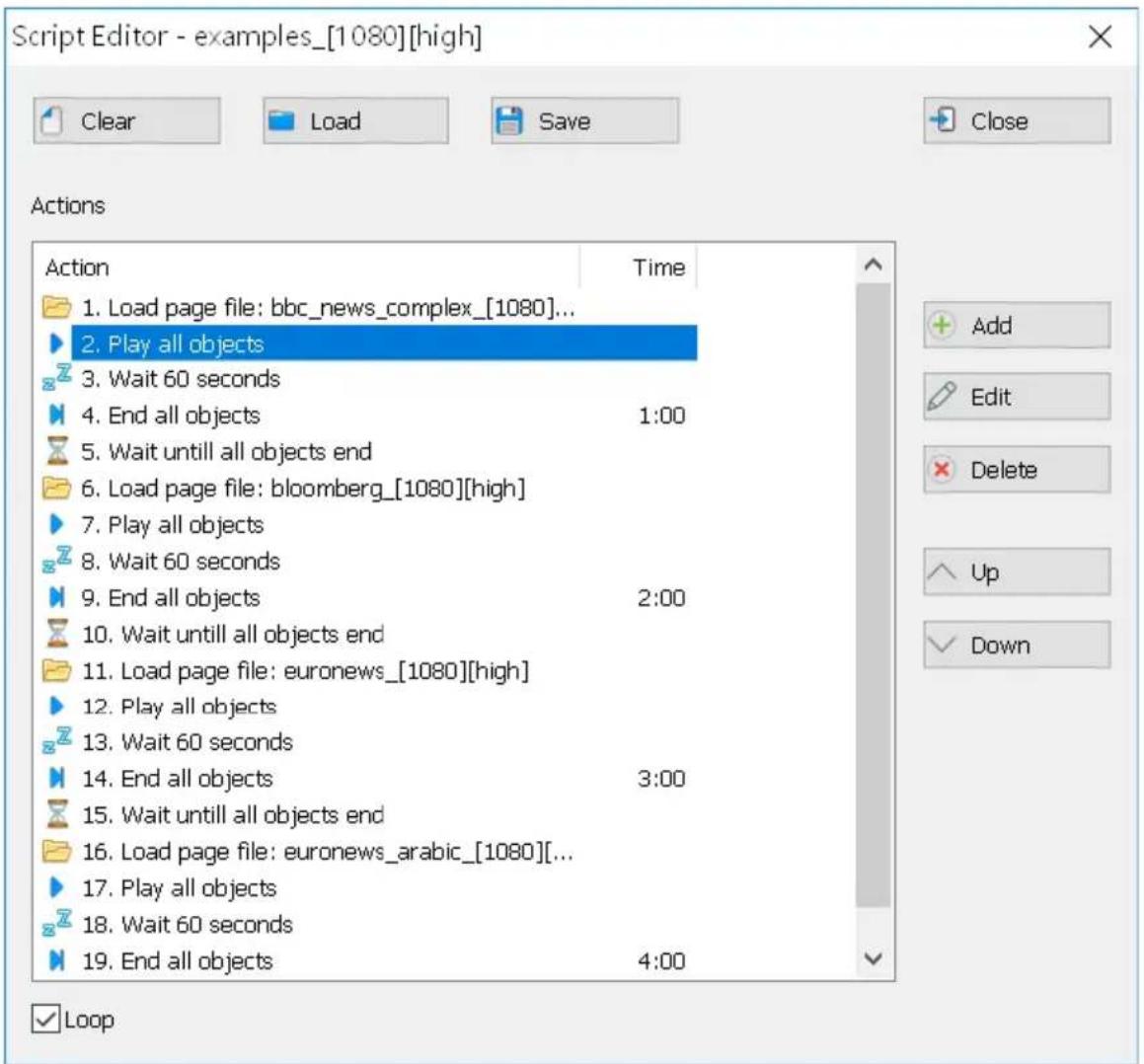The width and height of the screenshot is (1144, 1064).
Task: Click the play arrow icon beside '2. Play all objects'
Action: coord(56,343)
